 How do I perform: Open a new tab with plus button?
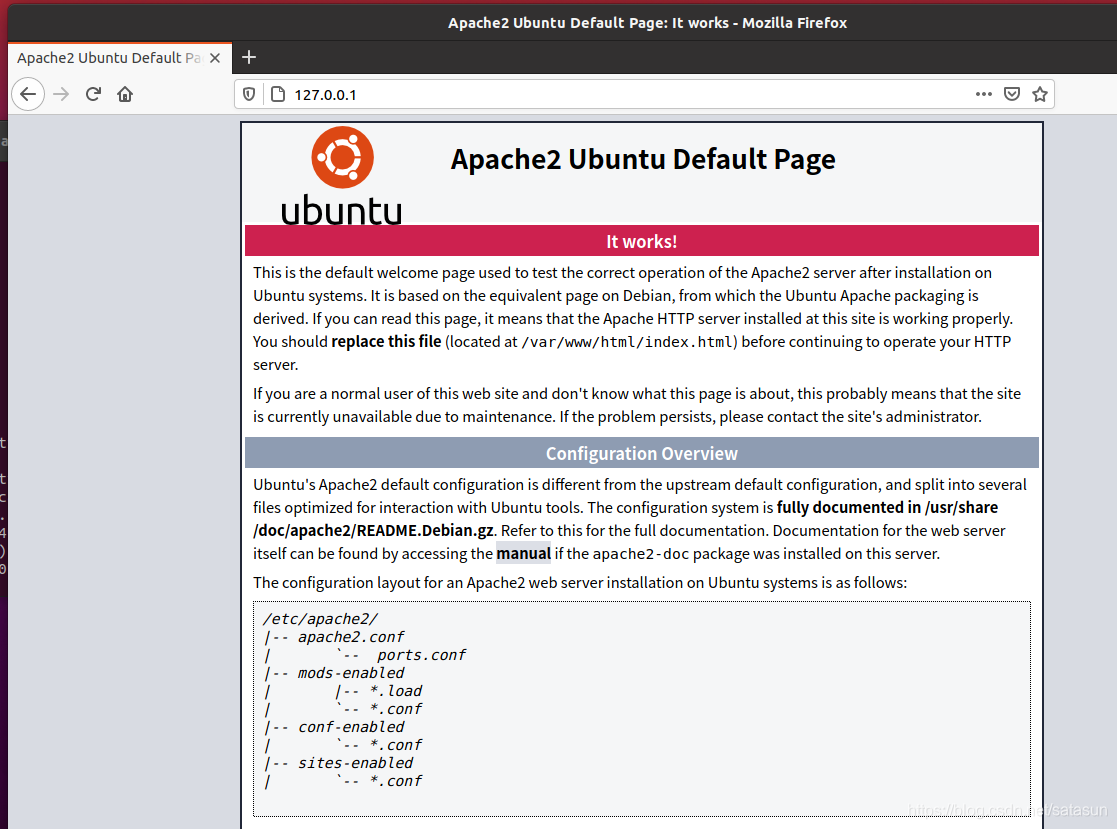pyautogui.click(x=249, y=57)
